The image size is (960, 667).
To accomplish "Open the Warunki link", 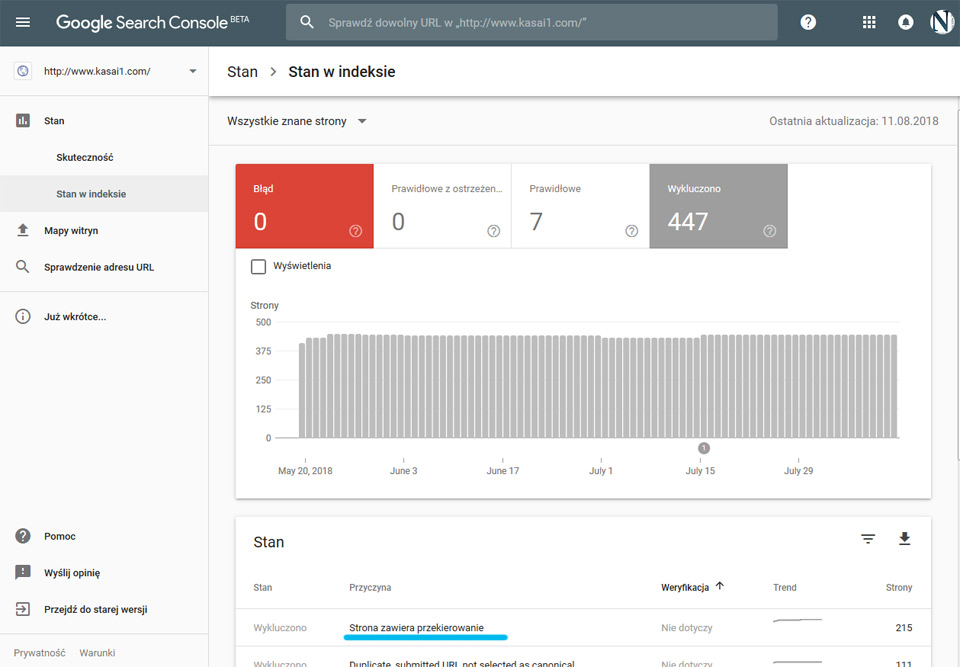I will (x=97, y=653).
